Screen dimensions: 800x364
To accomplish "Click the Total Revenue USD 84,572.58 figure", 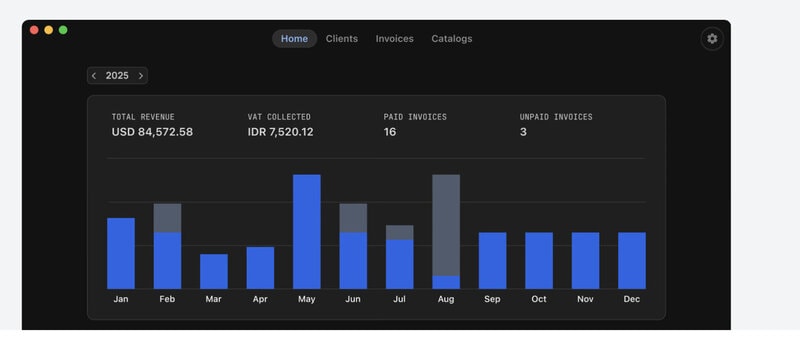I will click(152, 132).
